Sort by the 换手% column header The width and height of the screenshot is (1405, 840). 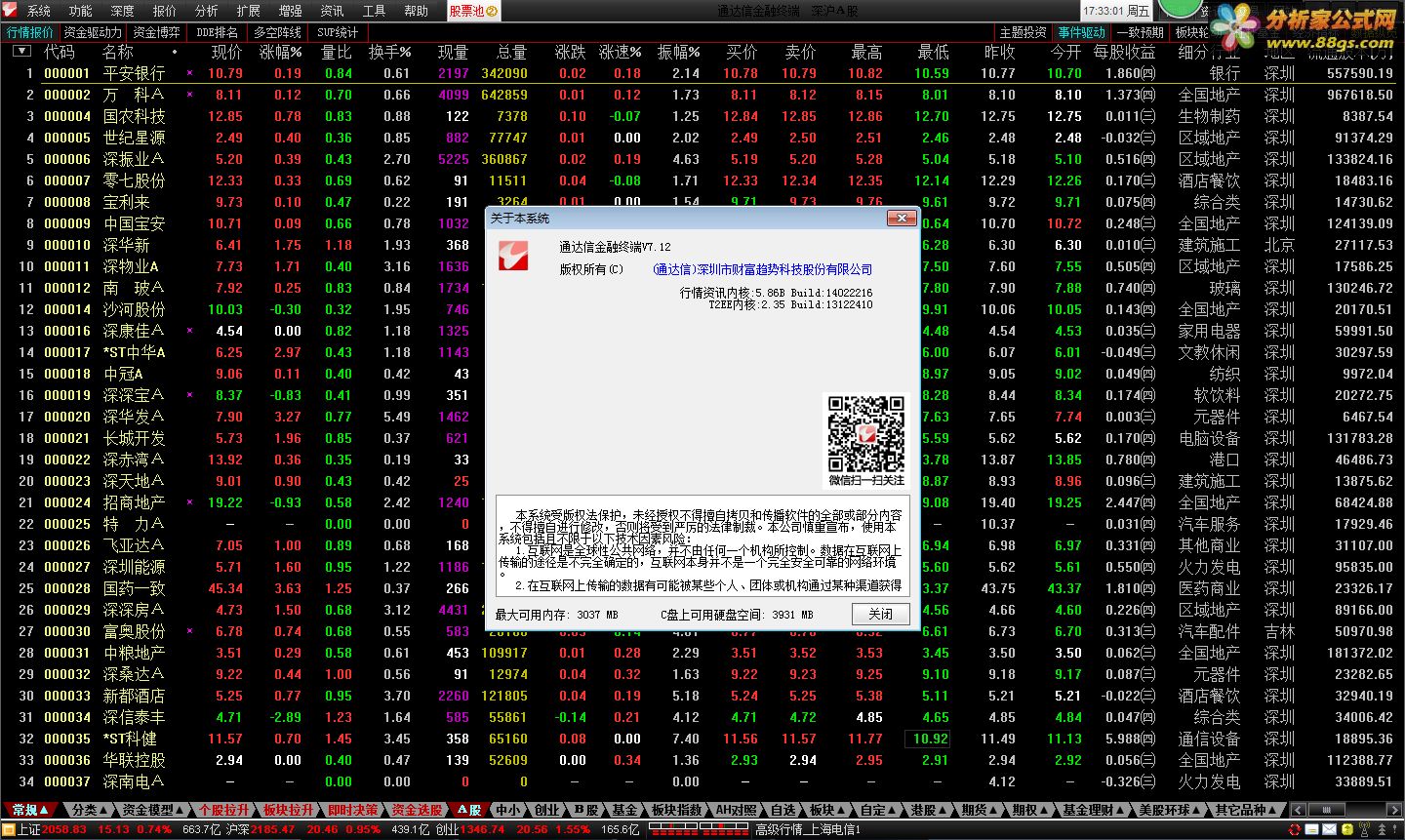(390, 52)
